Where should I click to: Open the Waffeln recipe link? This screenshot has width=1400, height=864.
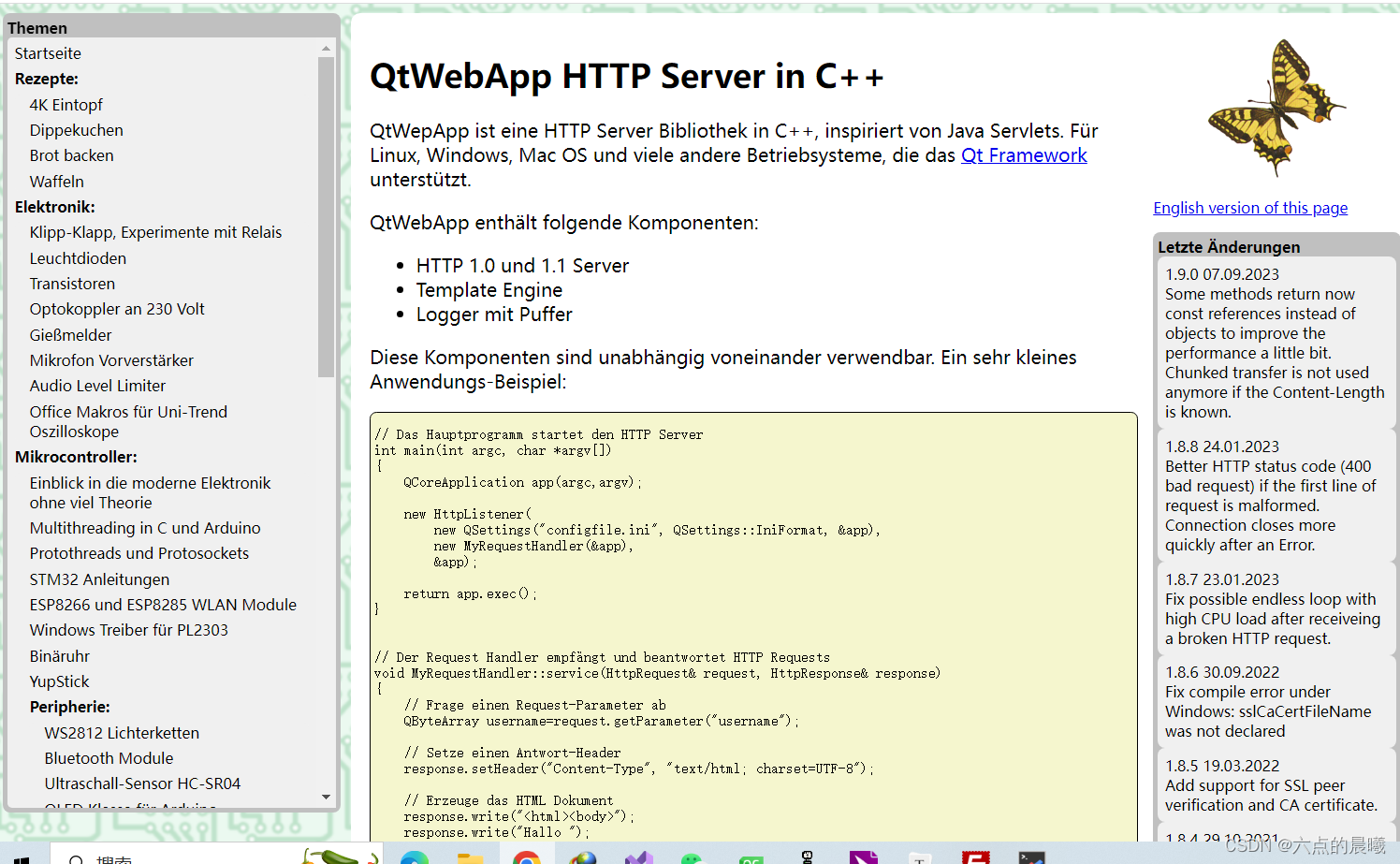(56, 182)
